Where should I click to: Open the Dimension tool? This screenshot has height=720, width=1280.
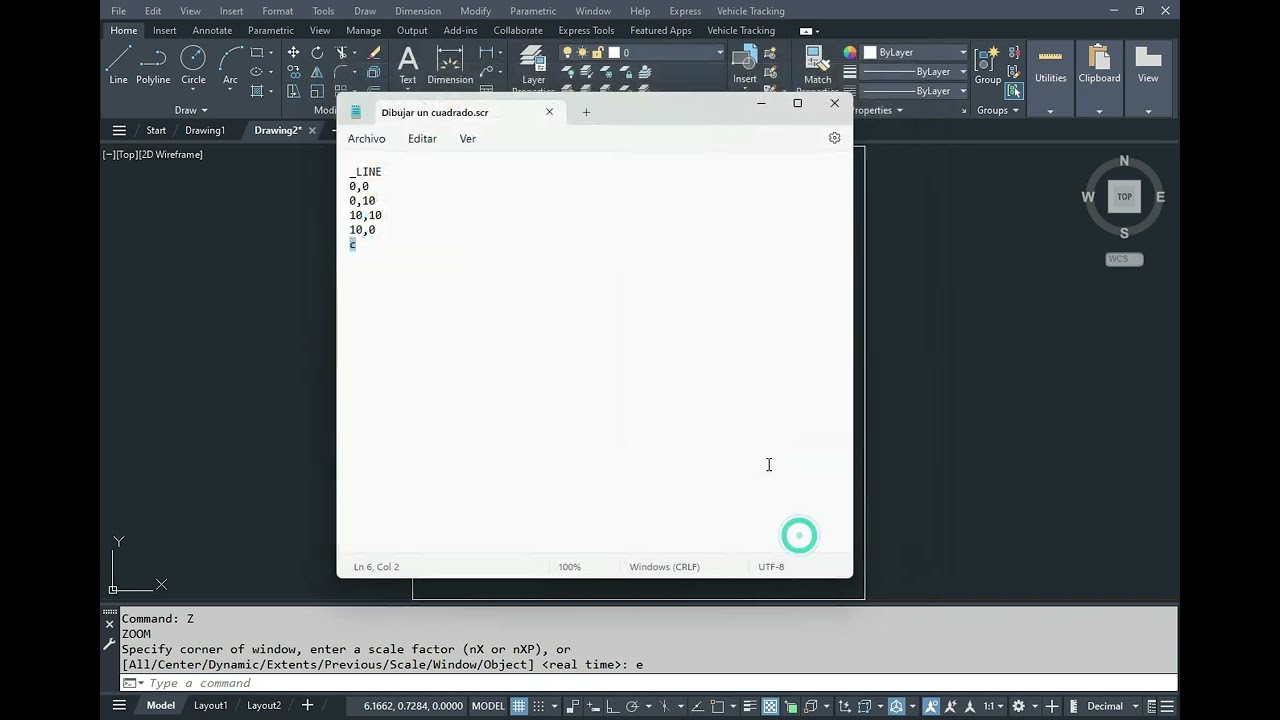(450, 64)
